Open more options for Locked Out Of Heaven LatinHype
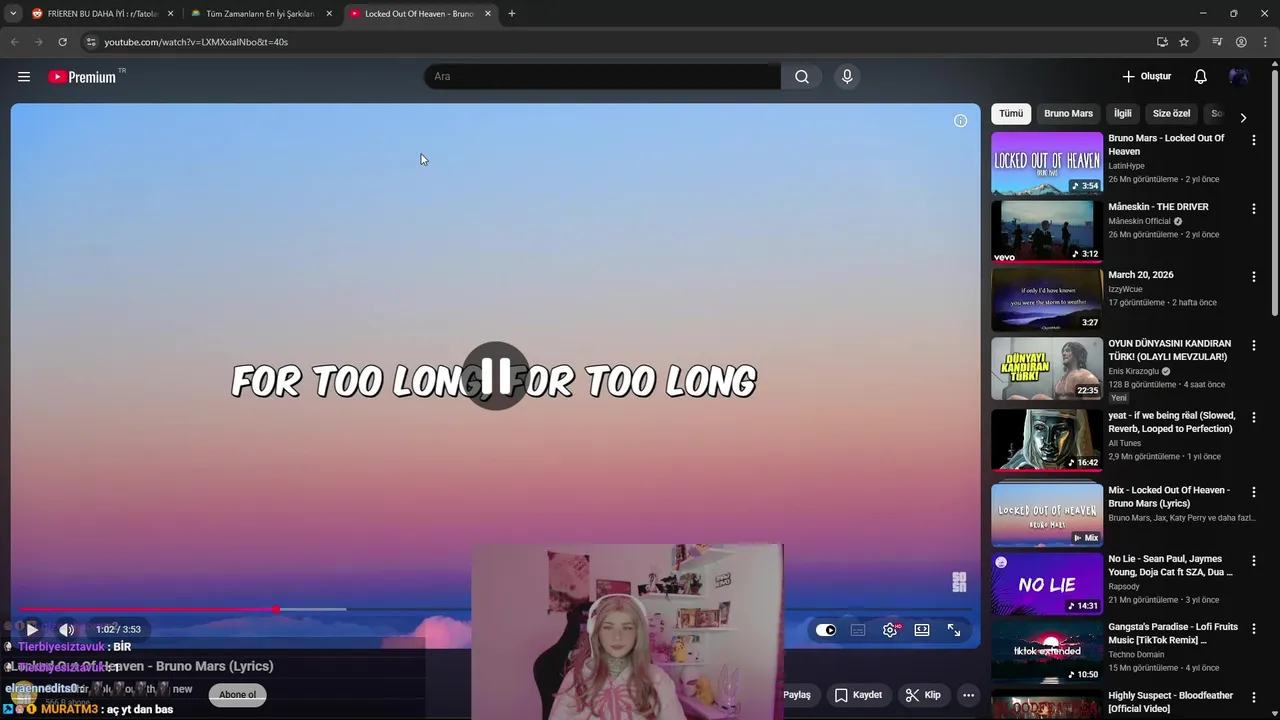1280x720 pixels. (1253, 140)
